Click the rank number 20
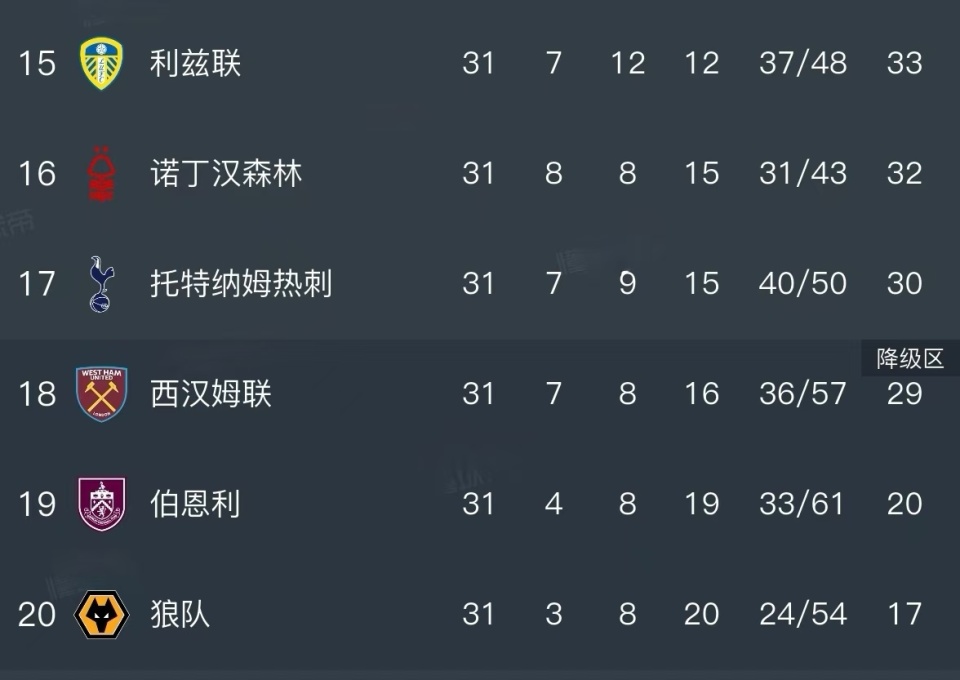960x680 pixels. point(37,614)
